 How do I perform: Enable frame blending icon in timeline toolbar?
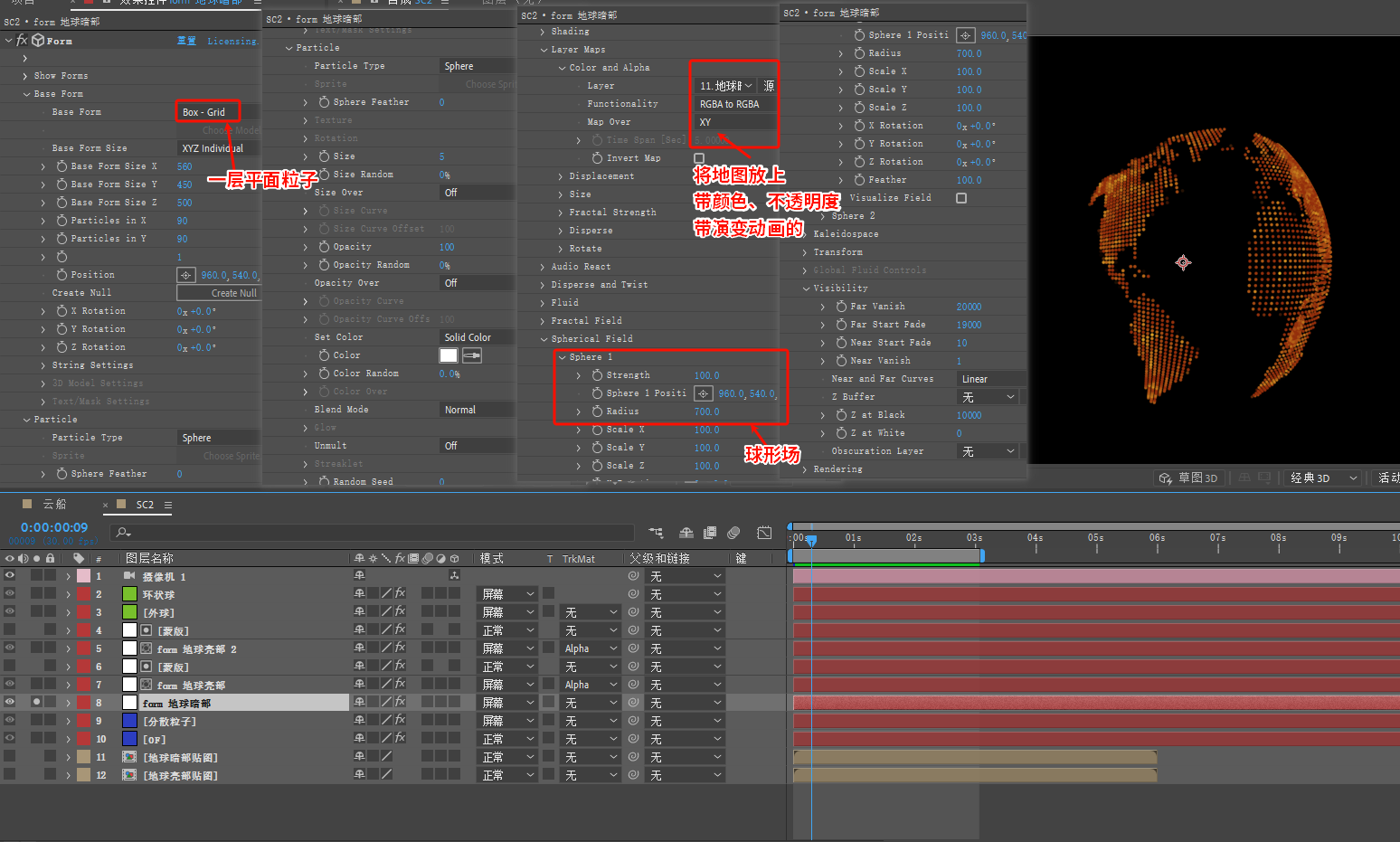click(710, 533)
